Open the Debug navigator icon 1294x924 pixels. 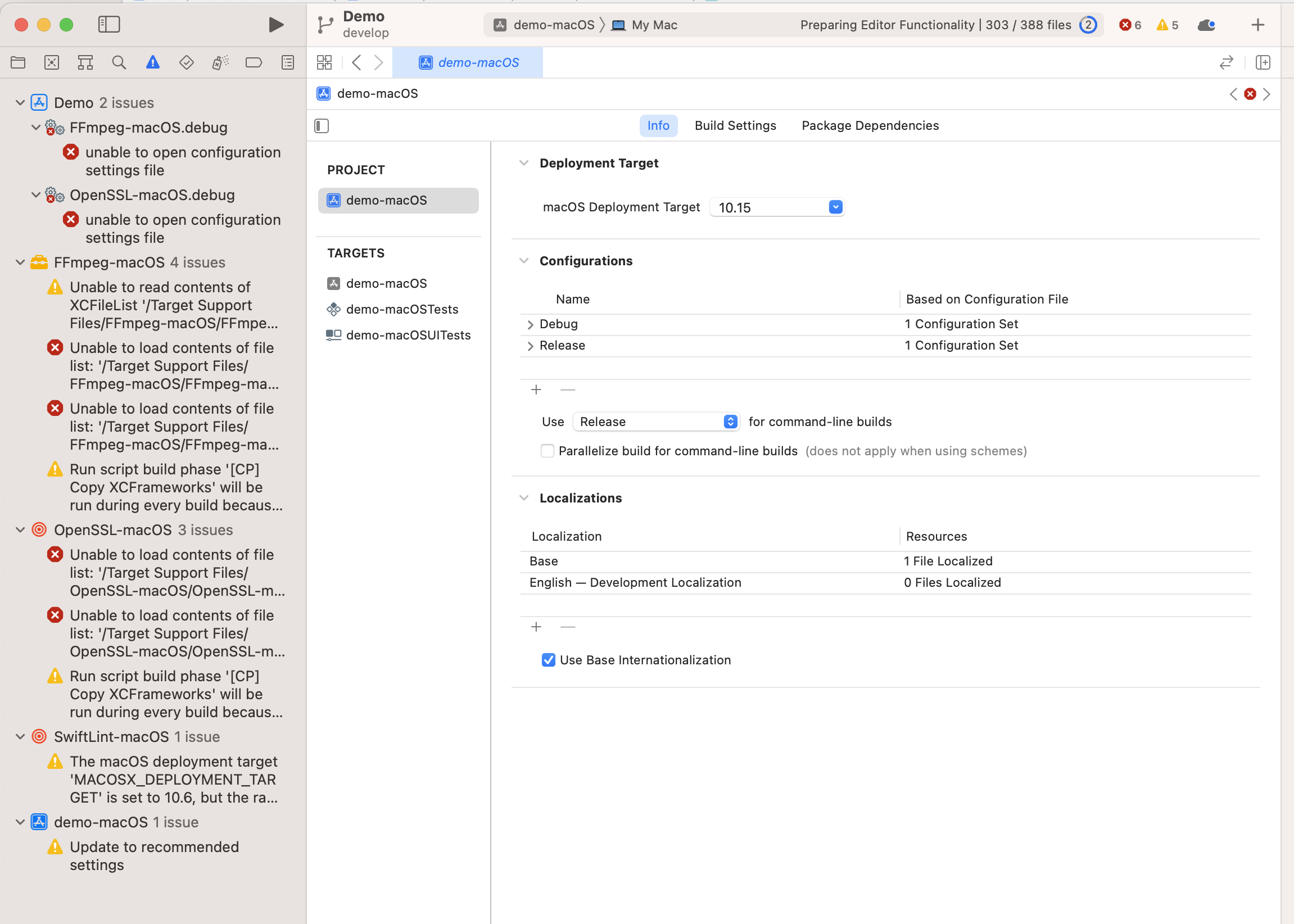point(220,62)
